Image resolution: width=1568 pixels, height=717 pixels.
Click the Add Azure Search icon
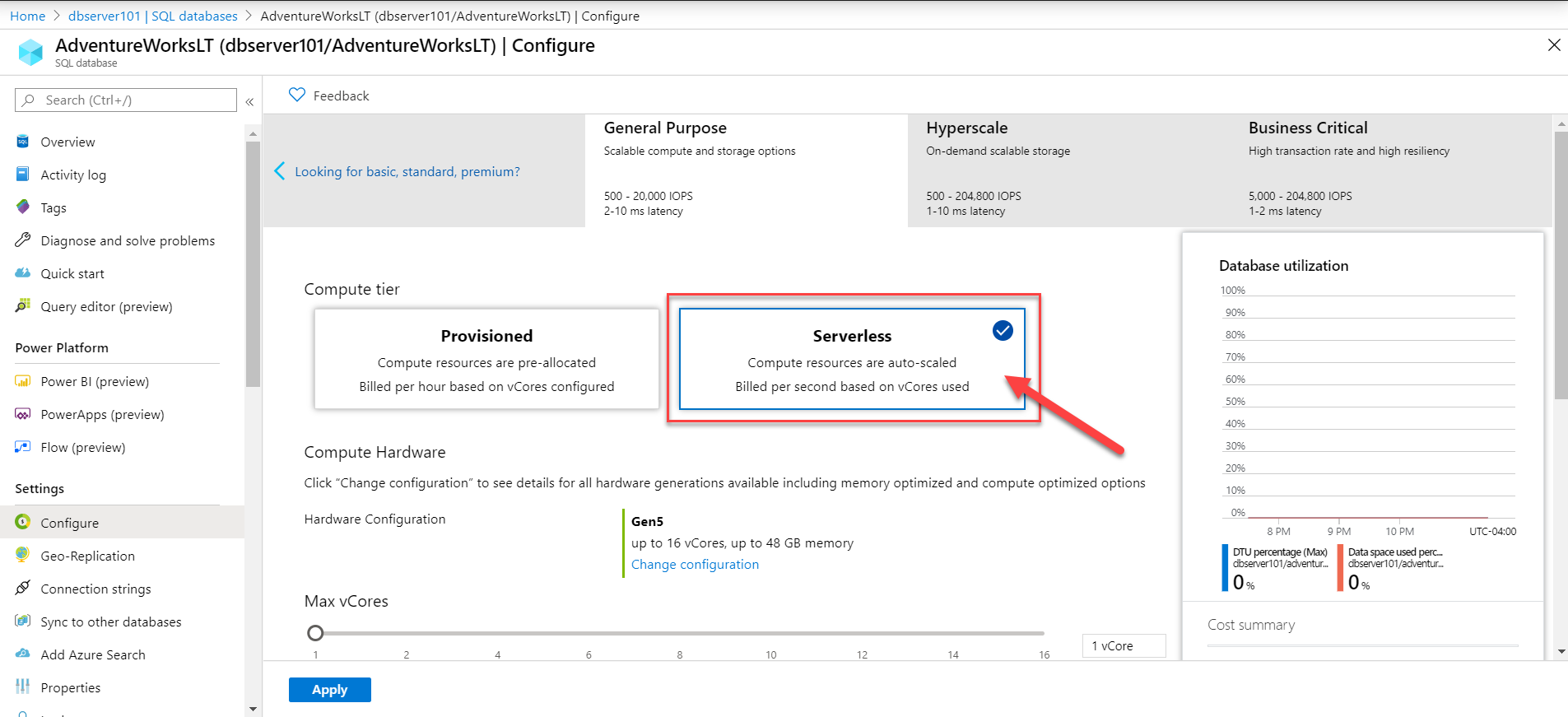(23, 654)
